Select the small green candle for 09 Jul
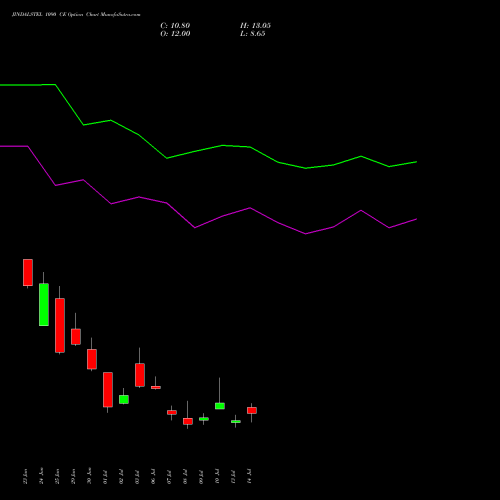500x500 pixels. click(204, 419)
